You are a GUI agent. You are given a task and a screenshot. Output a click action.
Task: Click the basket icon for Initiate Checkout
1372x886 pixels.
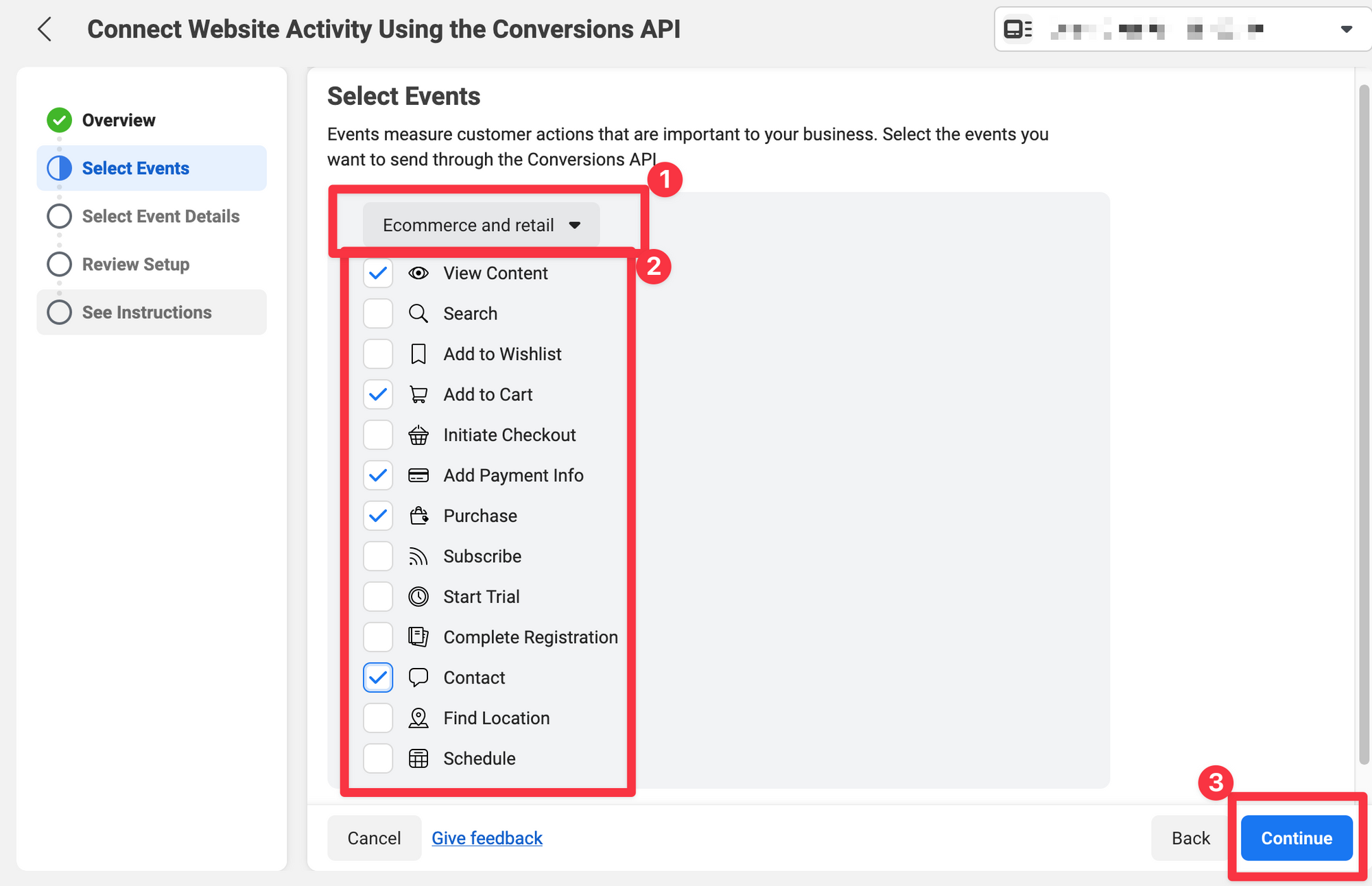[x=418, y=435]
